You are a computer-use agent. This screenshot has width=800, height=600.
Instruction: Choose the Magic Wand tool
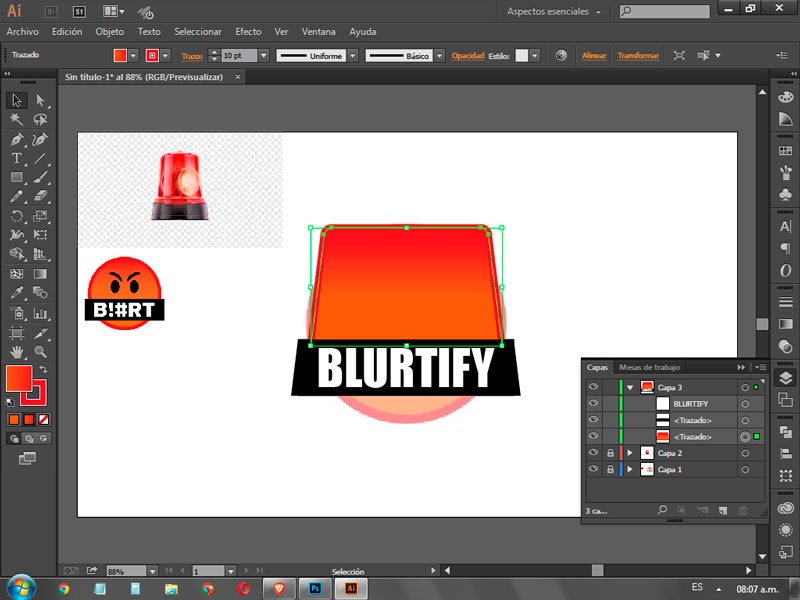pyautogui.click(x=17, y=119)
